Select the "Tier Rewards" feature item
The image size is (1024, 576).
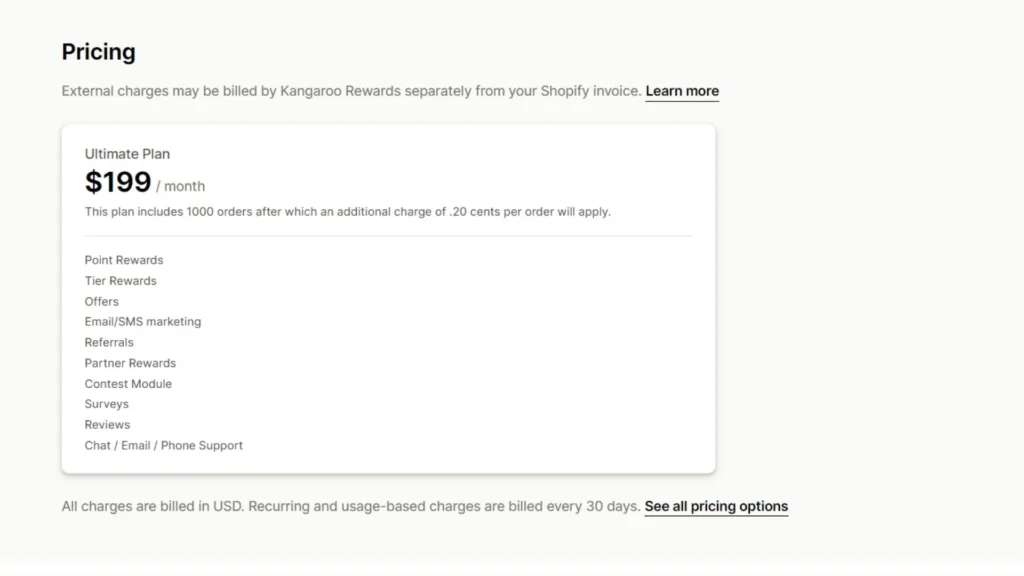coord(120,281)
